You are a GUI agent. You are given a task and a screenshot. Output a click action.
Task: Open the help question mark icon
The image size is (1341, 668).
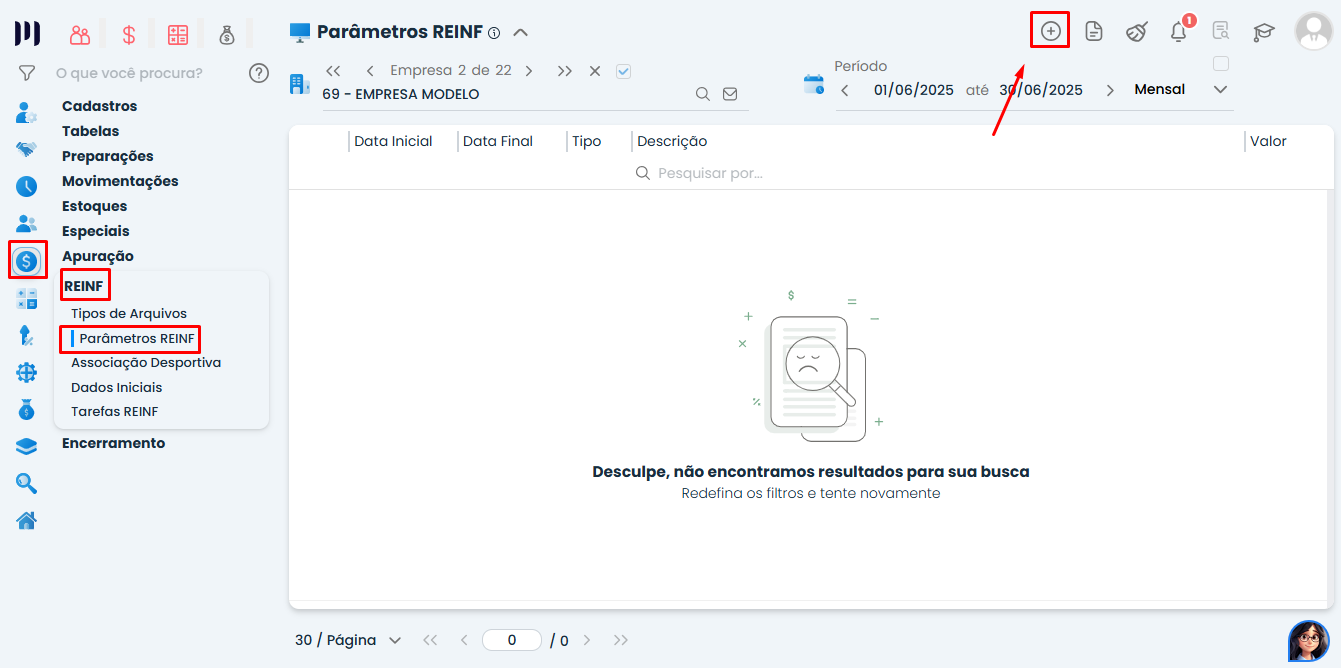pos(259,73)
